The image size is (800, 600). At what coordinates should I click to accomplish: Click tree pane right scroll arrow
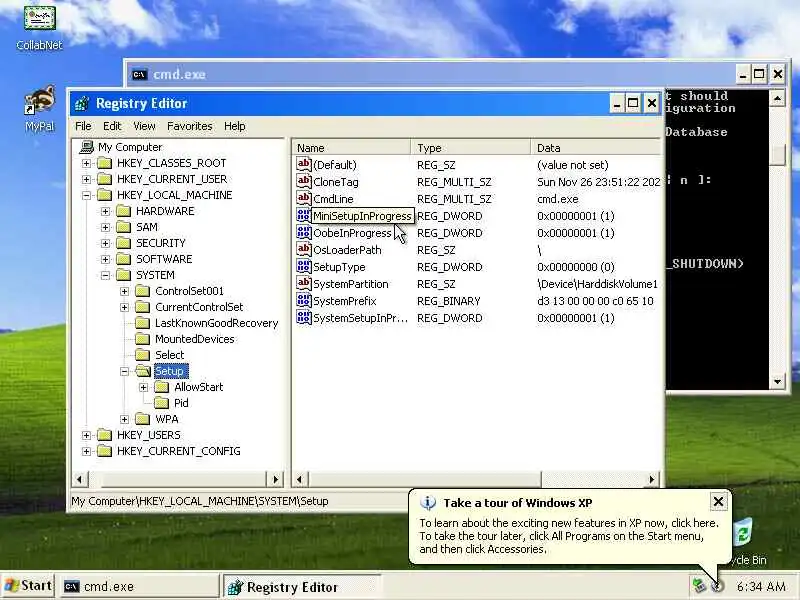(276, 479)
